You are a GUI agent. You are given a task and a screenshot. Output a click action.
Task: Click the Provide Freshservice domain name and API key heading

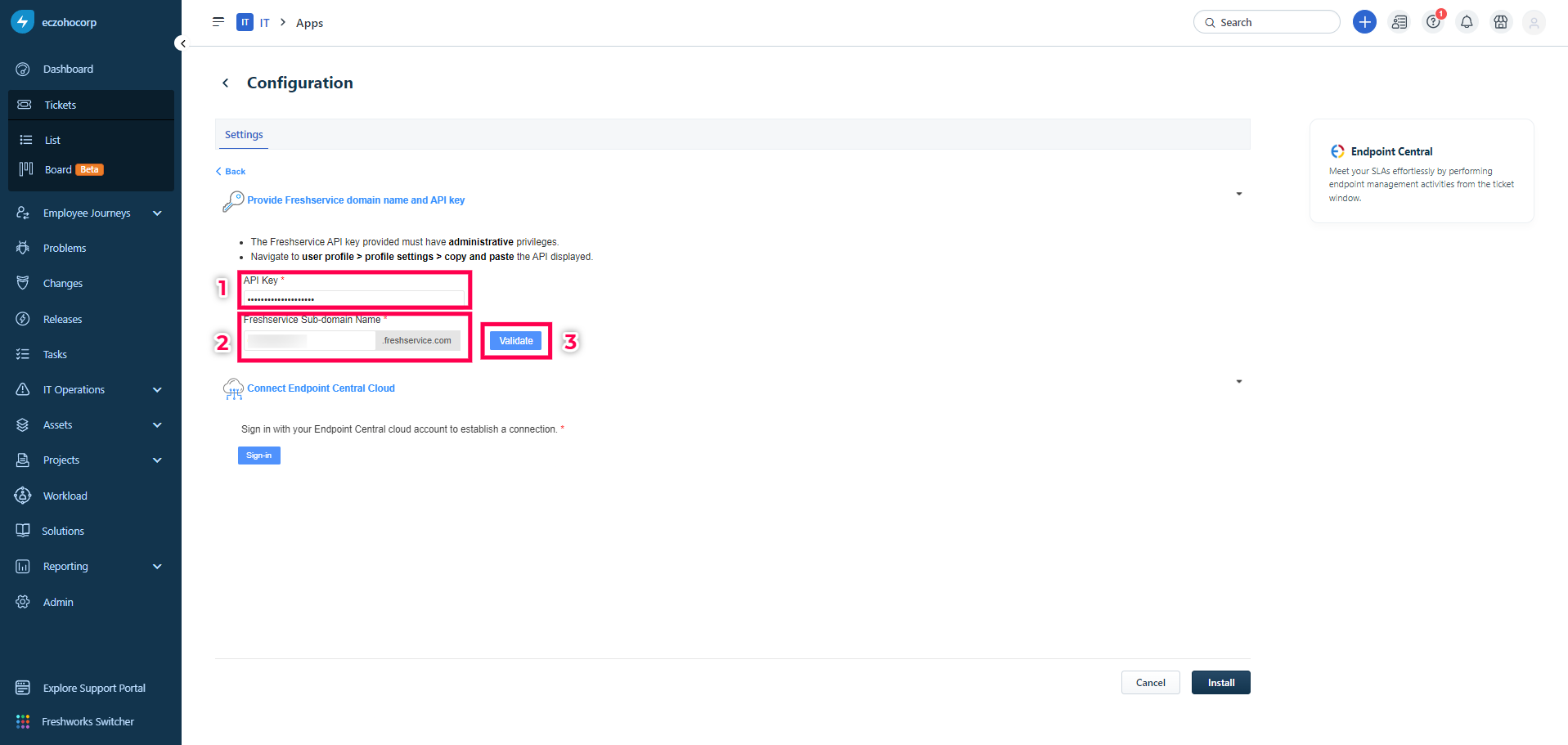pos(356,200)
